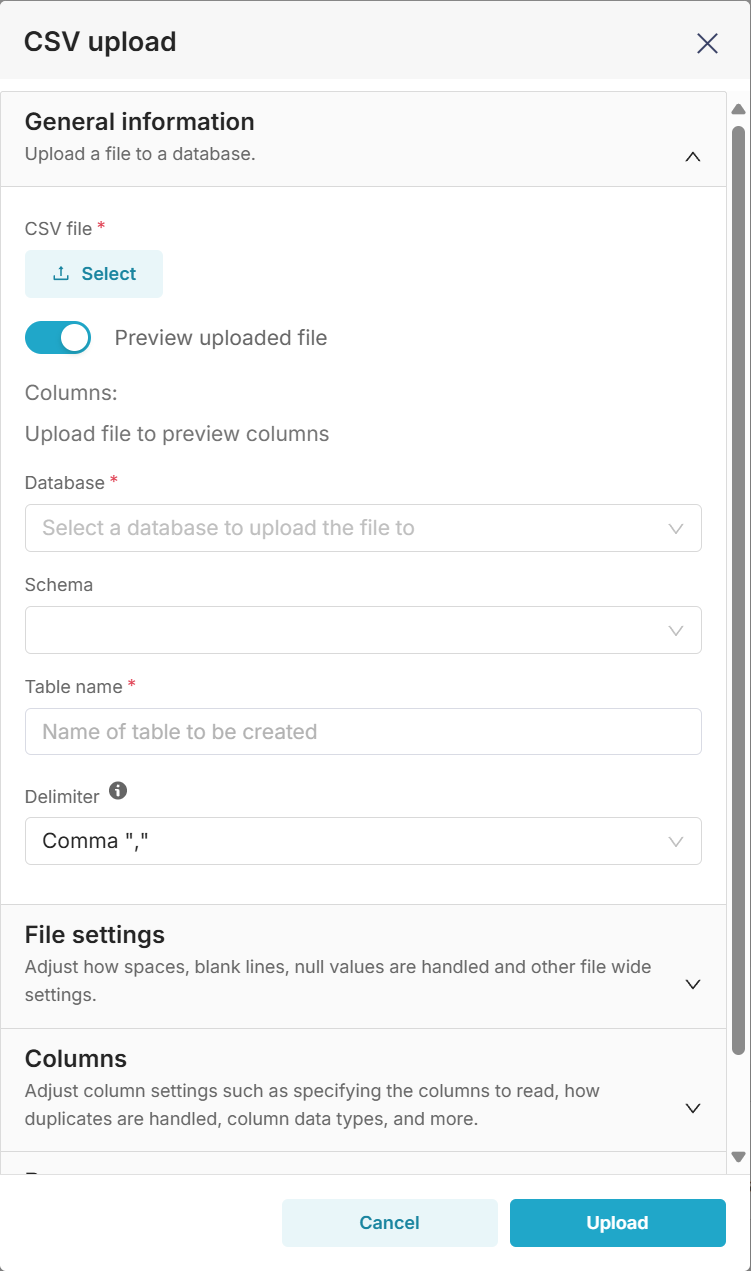
Task: Click the scroll up arrow
Action: pos(739,109)
